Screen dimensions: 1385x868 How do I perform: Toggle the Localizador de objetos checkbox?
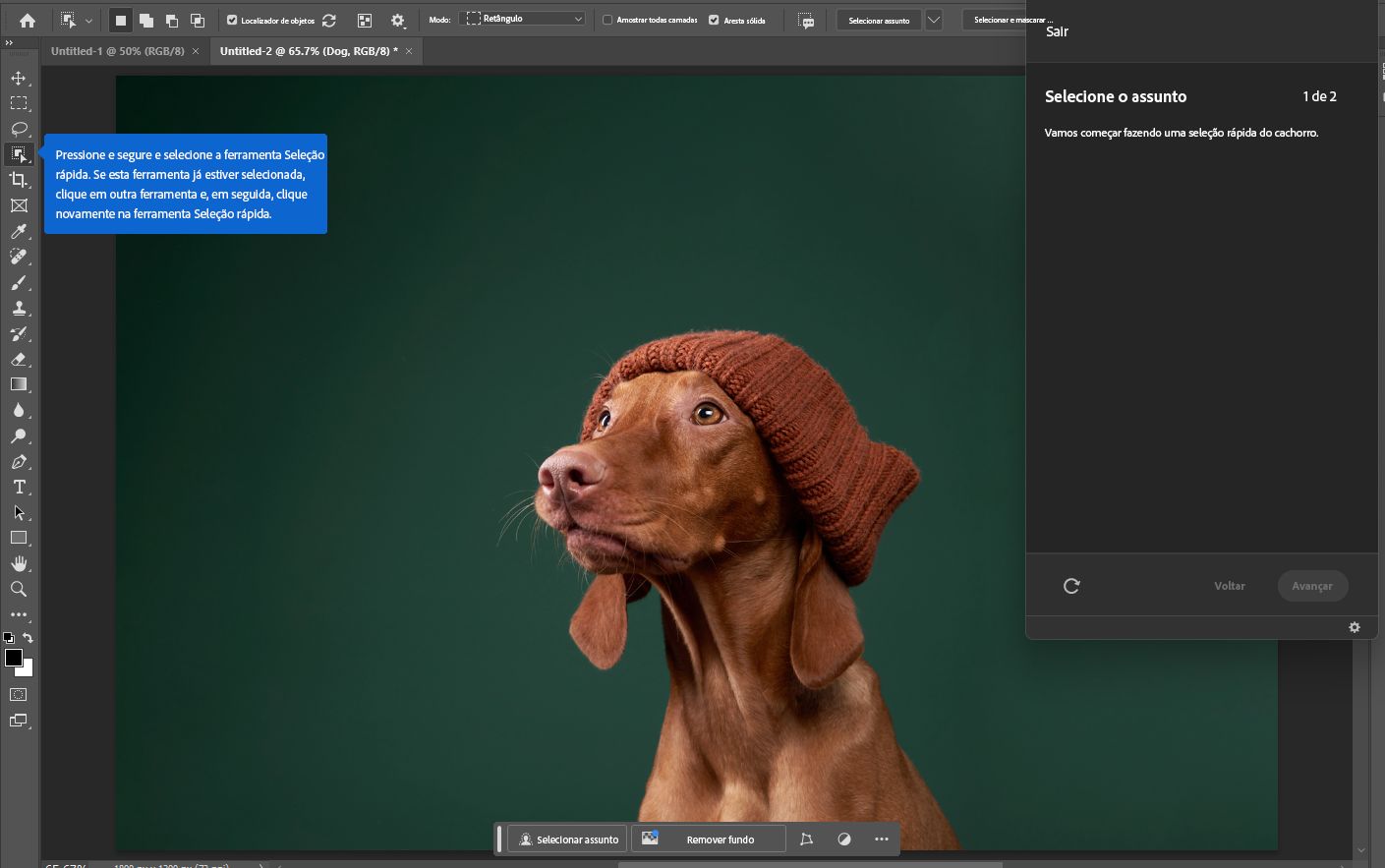[x=232, y=20]
